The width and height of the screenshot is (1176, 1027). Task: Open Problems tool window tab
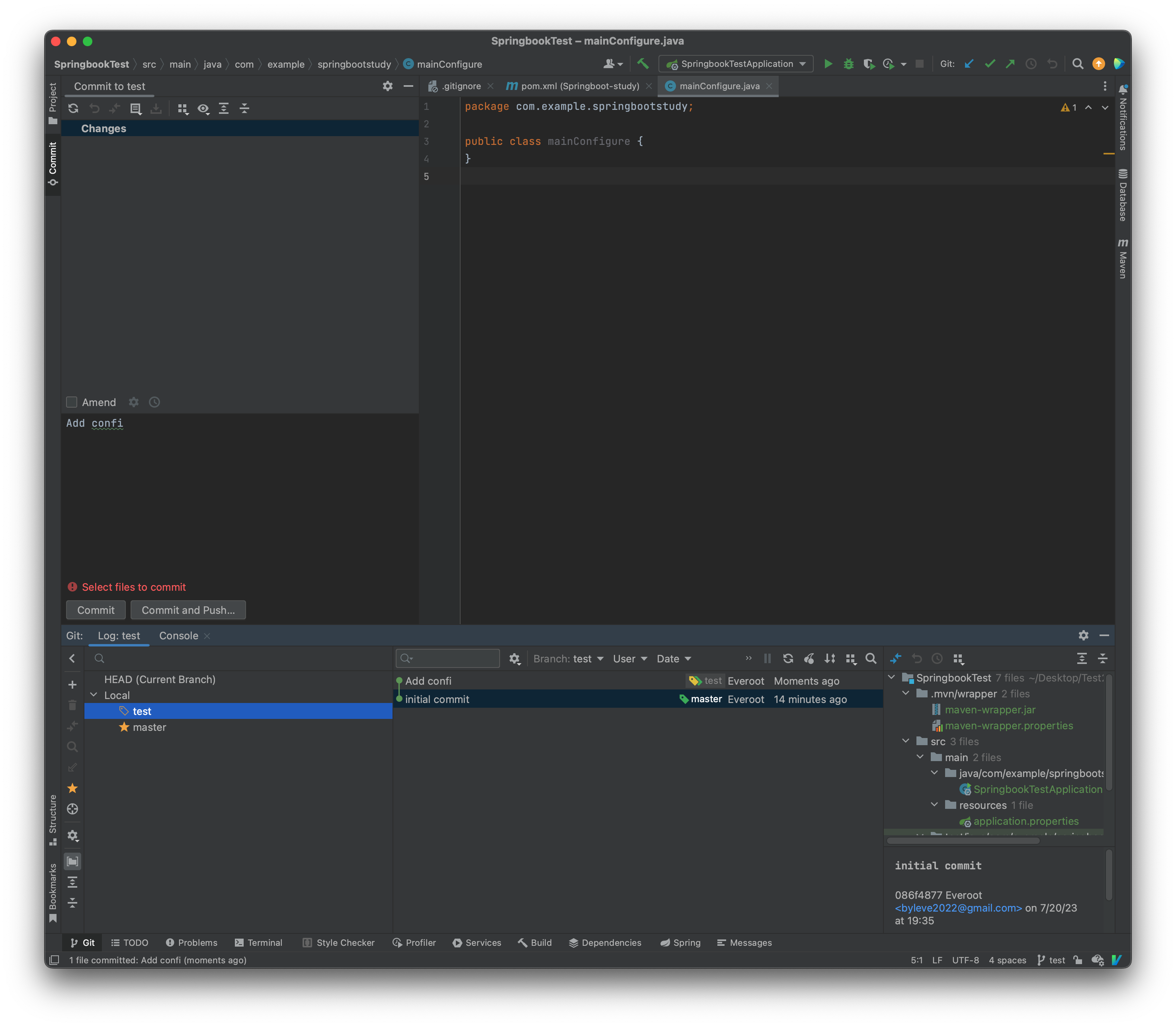point(191,943)
